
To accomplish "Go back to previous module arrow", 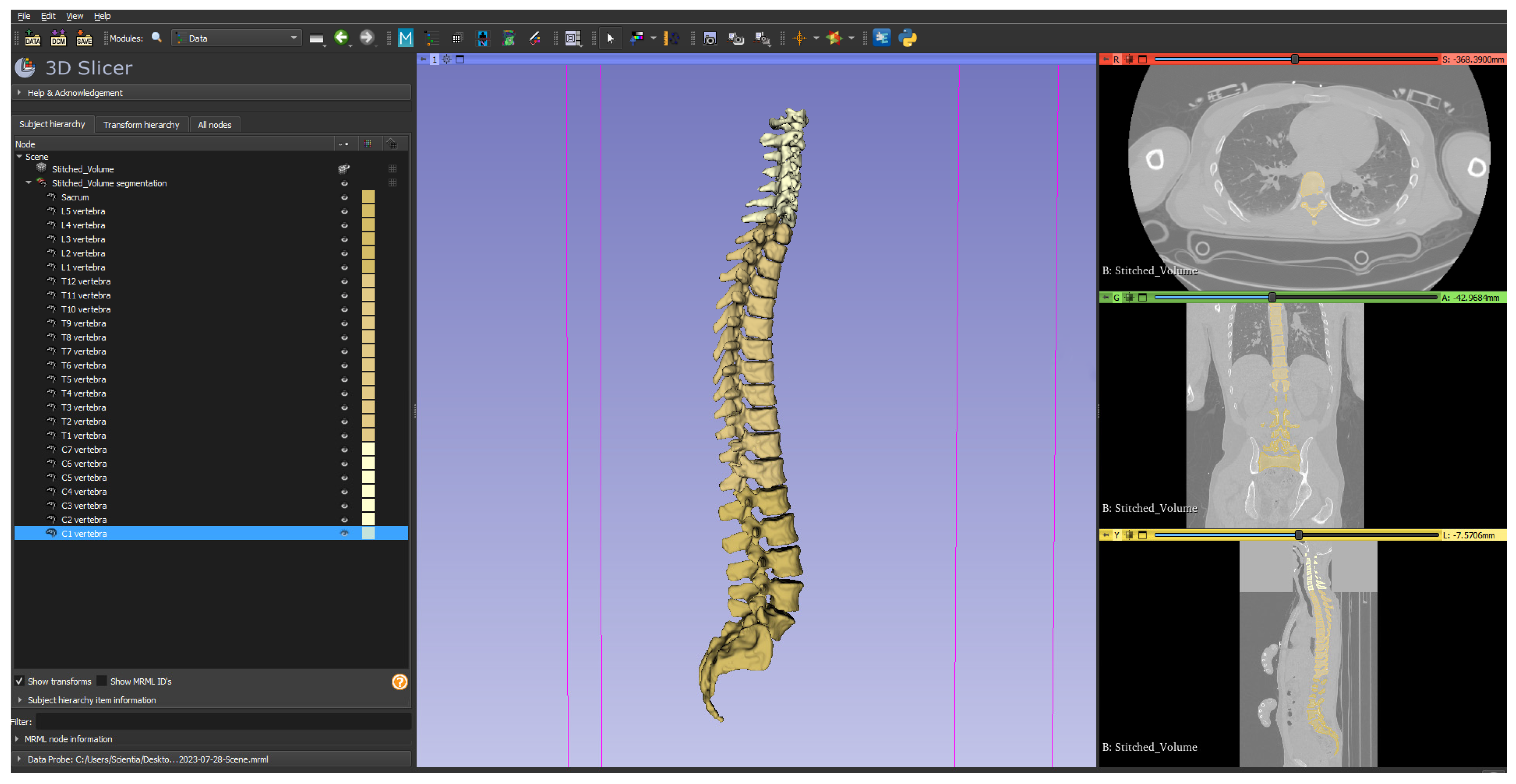I will (x=341, y=38).
